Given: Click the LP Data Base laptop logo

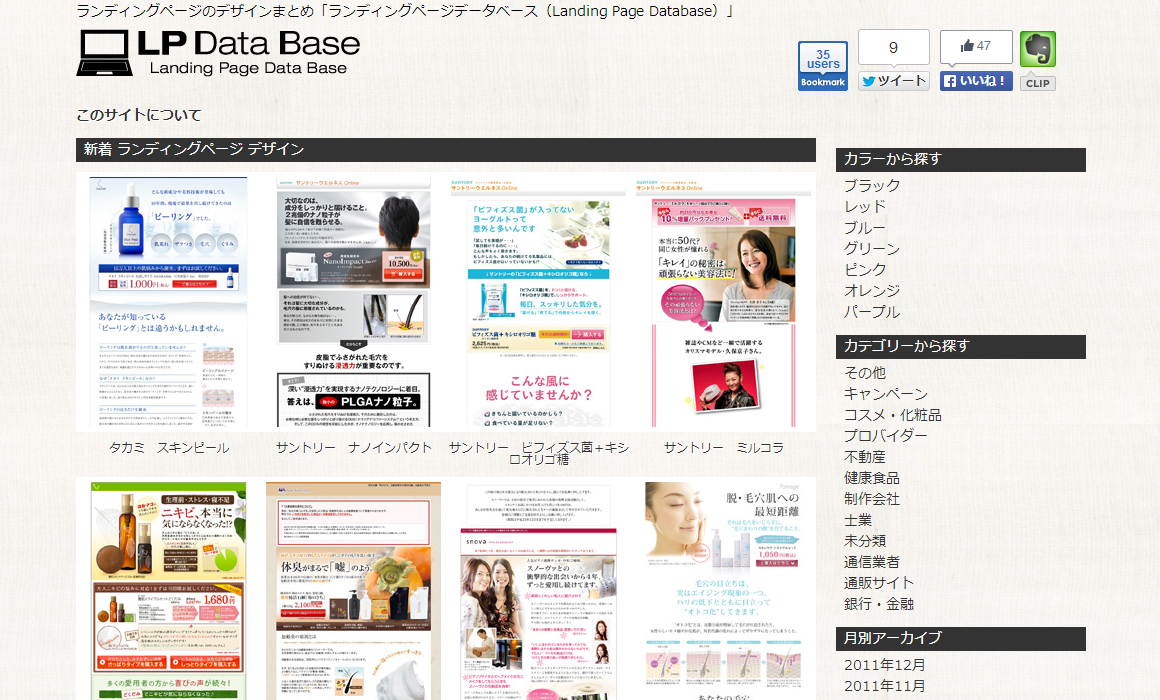Looking at the screenshot, I should tap(218, 53).
